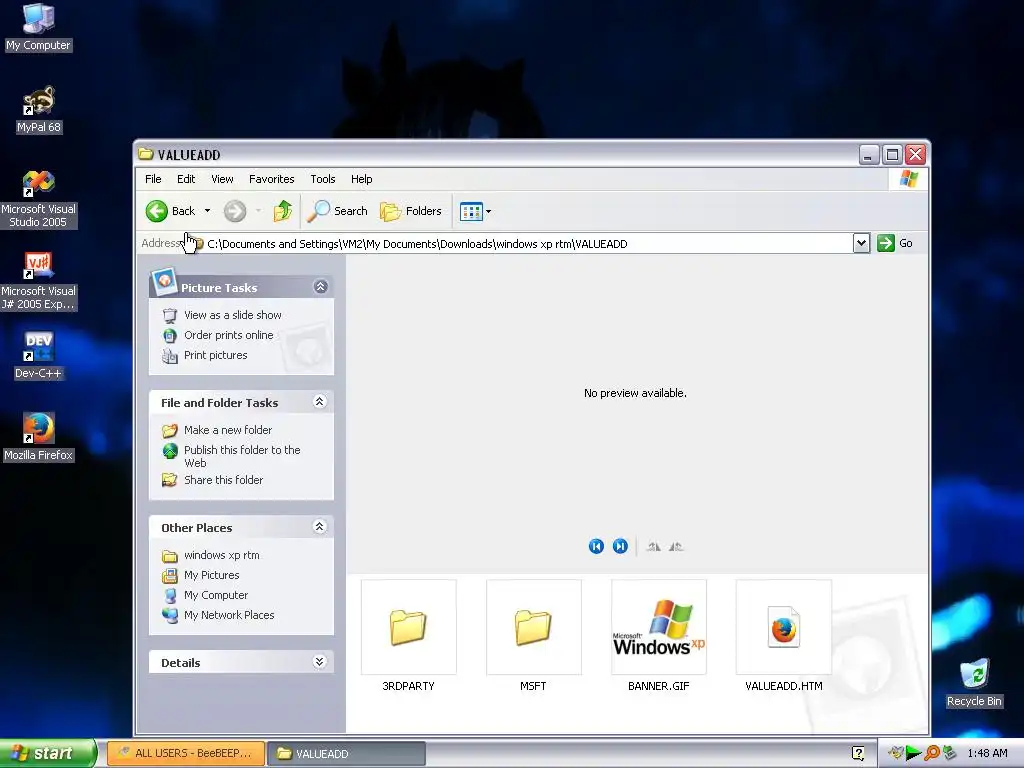Viewport: 1024px width, 768px height.
Task: Open the Edit menu
Action: 186,179
